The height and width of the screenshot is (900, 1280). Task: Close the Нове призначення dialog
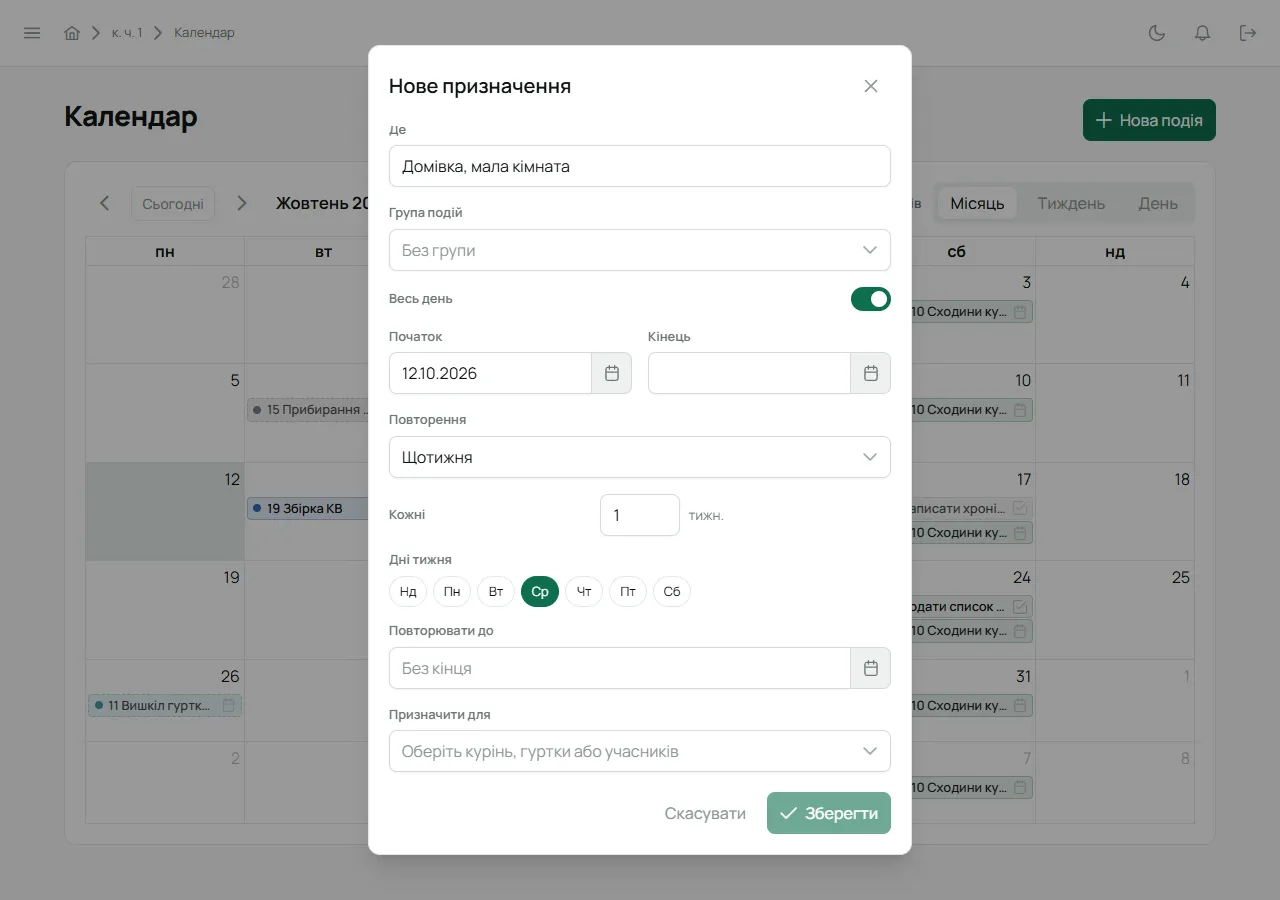click(x=871, y=86)
